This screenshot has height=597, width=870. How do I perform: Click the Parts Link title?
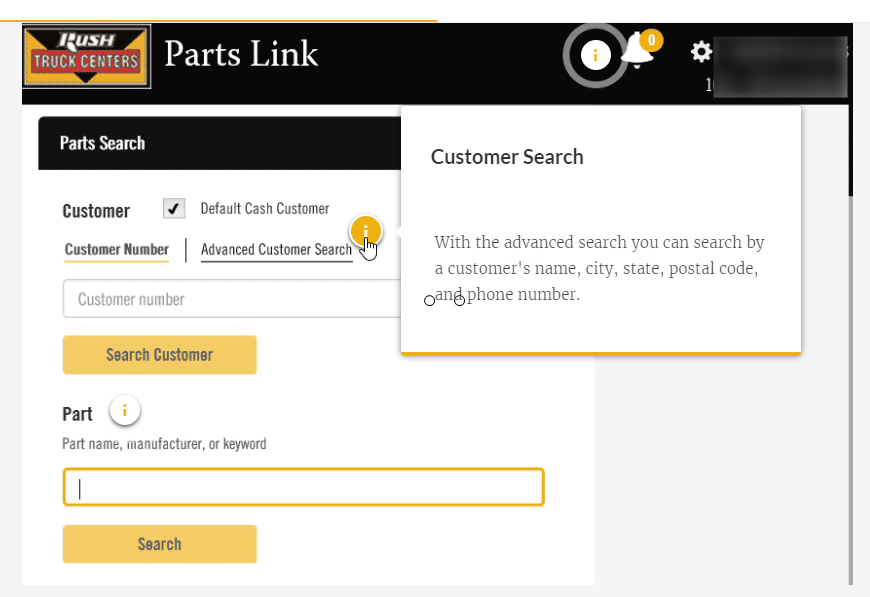coord(241,54)
